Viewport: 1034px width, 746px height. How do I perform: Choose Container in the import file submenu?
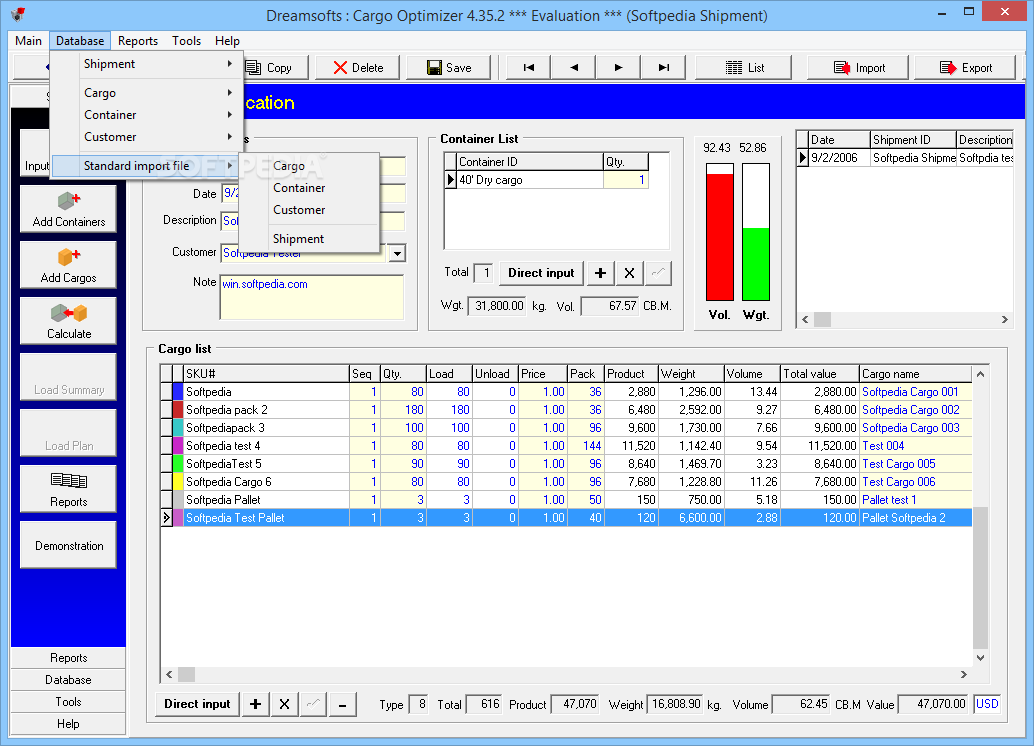(309, 188)
